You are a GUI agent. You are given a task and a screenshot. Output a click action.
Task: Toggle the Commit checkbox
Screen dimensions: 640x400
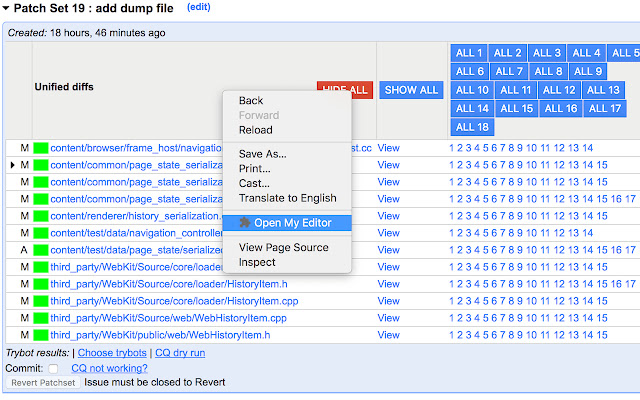[x=53, y=369]
